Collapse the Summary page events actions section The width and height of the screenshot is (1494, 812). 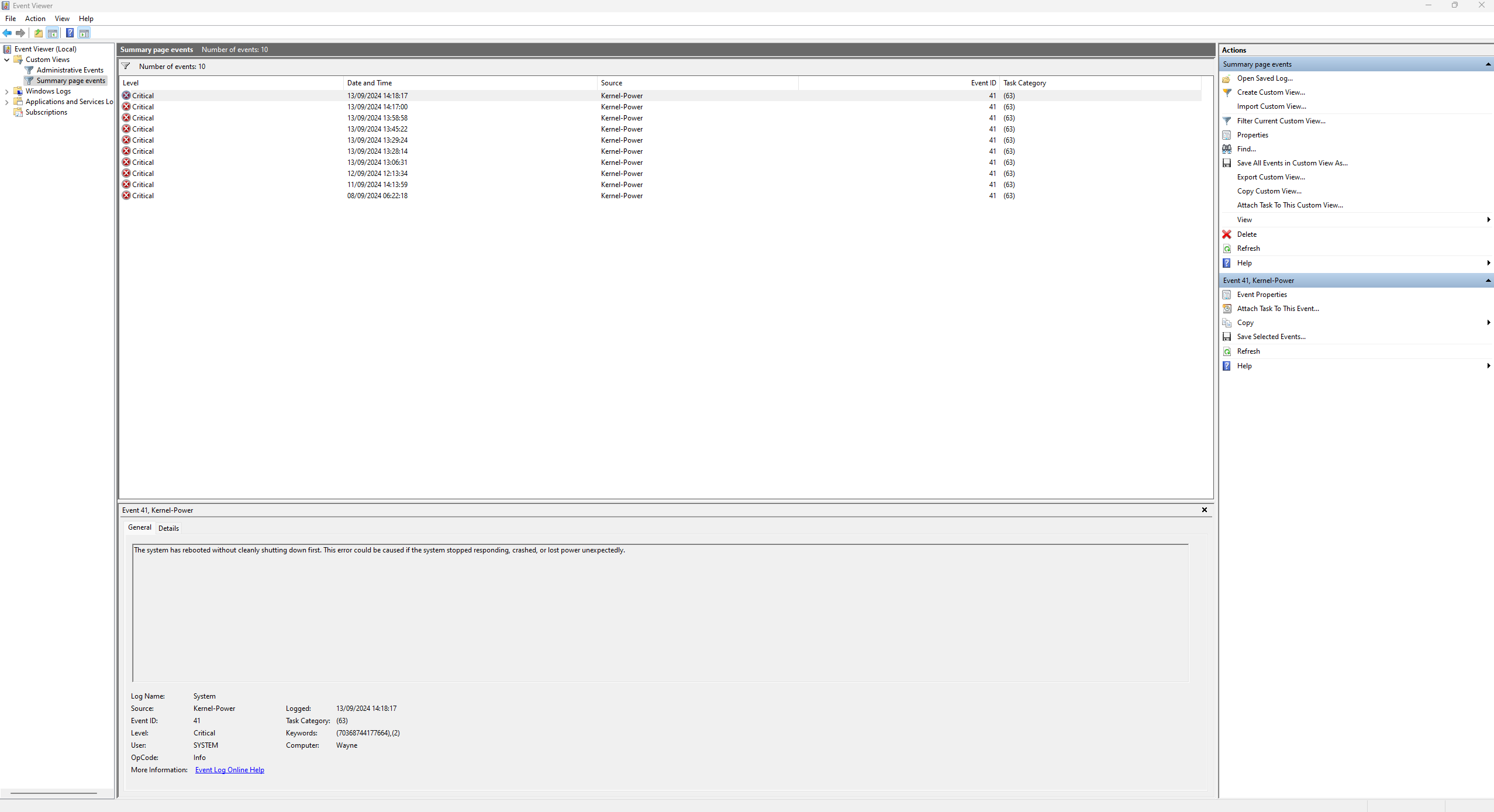click(x=1488, y=64)
